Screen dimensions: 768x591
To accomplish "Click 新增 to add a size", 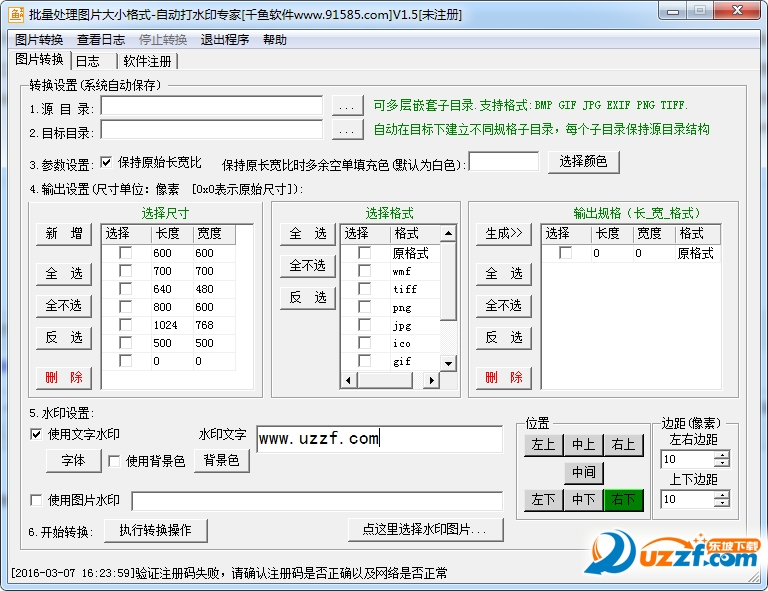I will point(64,234).
